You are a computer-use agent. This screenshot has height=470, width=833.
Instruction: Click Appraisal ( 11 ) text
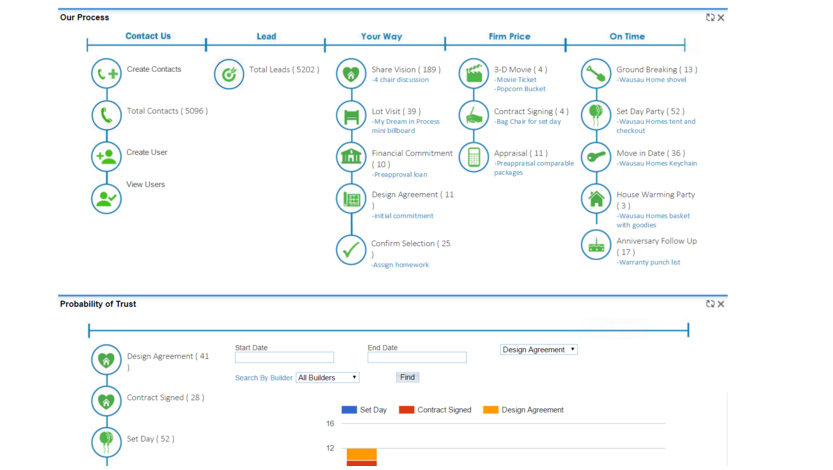(x=521, y=153)
